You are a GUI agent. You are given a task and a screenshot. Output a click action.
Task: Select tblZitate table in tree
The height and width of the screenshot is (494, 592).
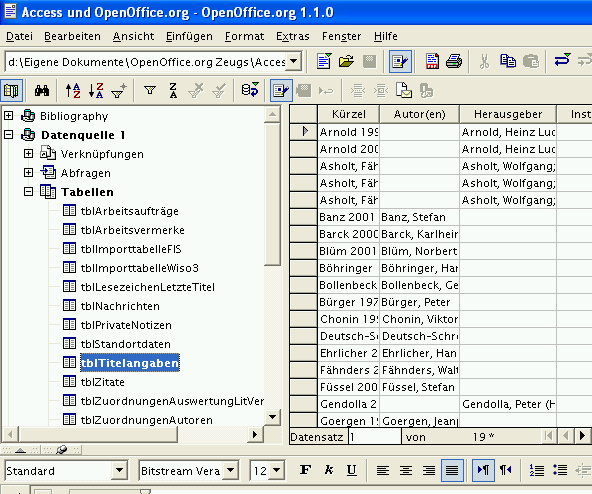pos(102,382)
